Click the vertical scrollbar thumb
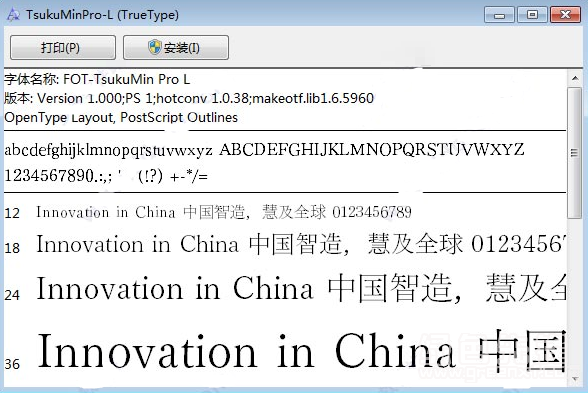588x393 pixels. [575, 153]
